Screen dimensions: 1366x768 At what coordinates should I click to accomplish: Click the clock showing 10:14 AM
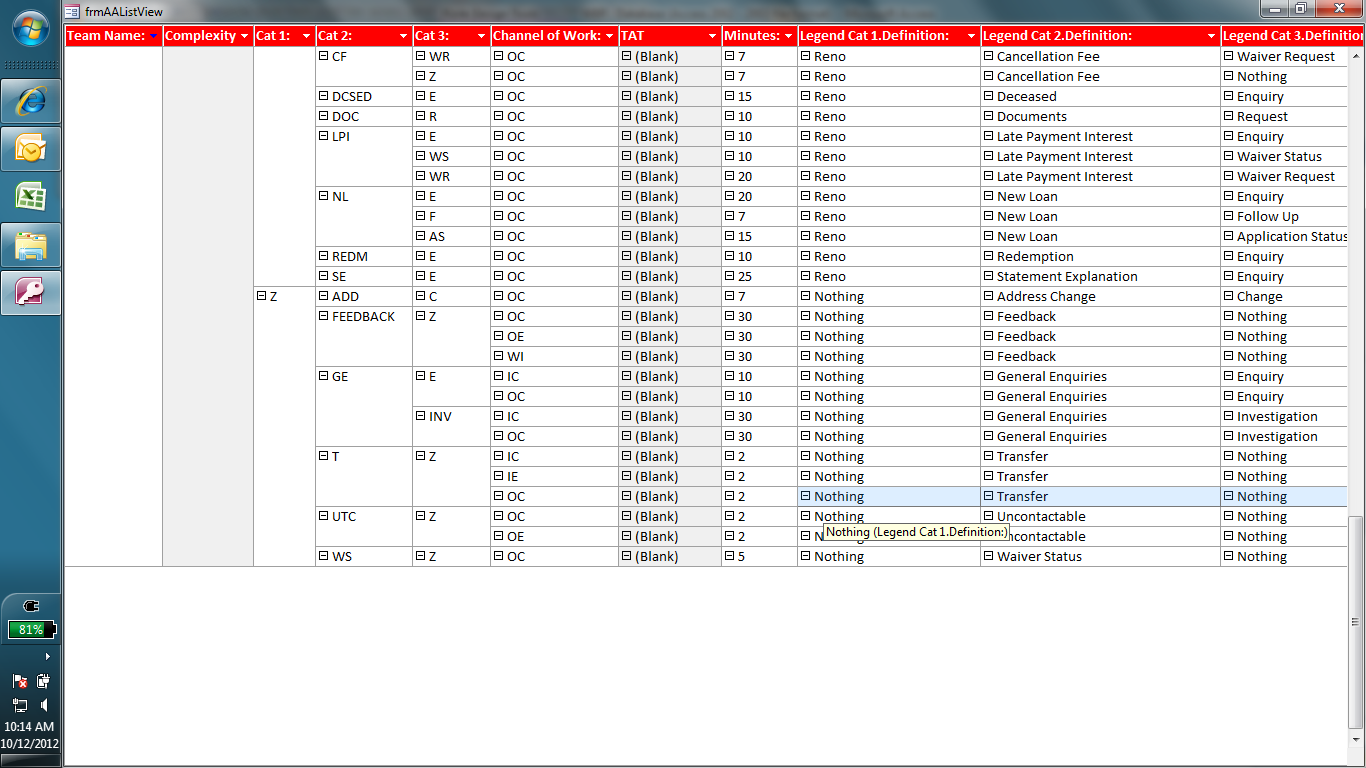[x=28, y=727]
